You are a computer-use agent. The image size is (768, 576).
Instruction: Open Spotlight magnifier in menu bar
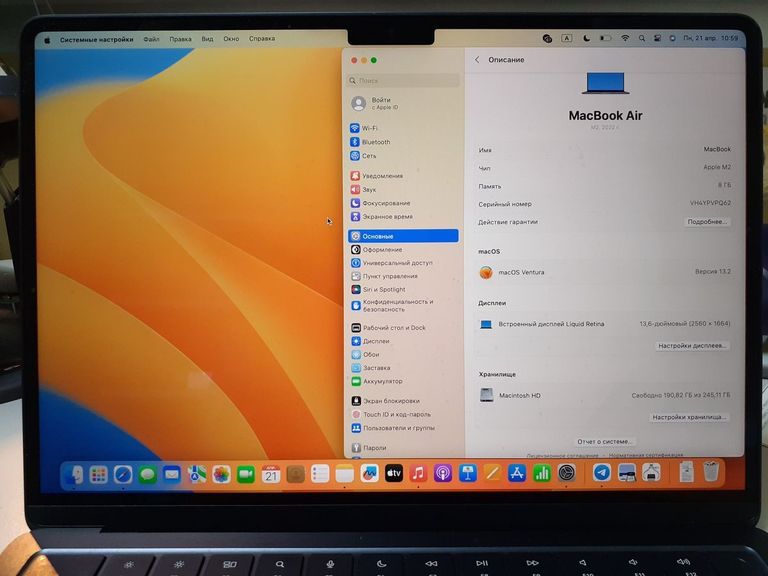(x=642, y=38)
